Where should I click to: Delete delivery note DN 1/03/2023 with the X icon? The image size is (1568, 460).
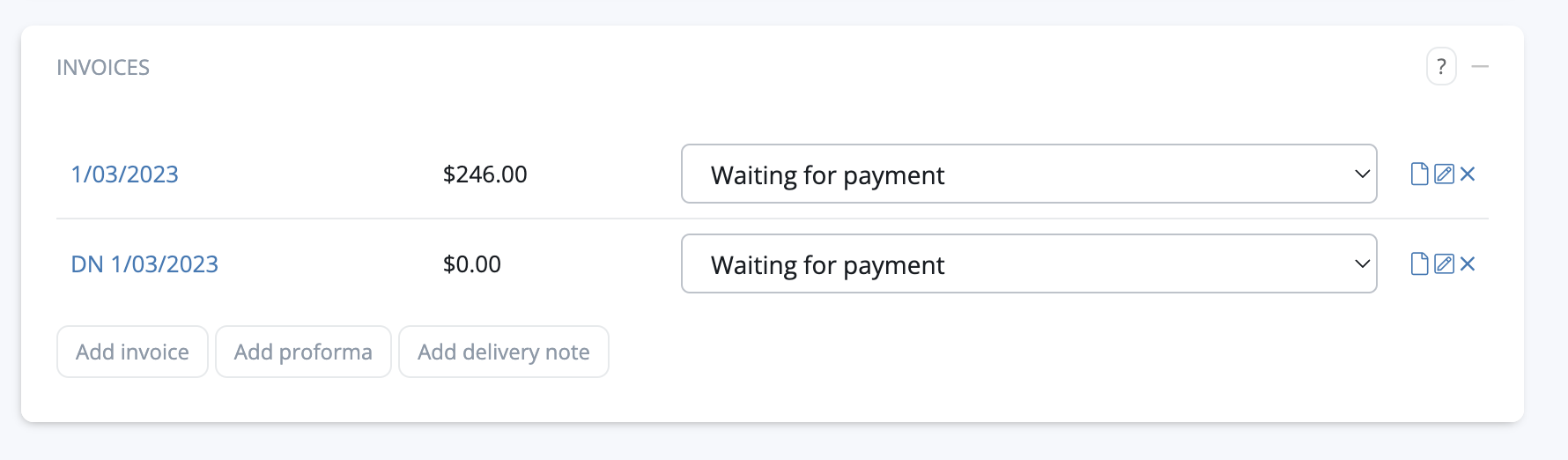point(1468,264)
